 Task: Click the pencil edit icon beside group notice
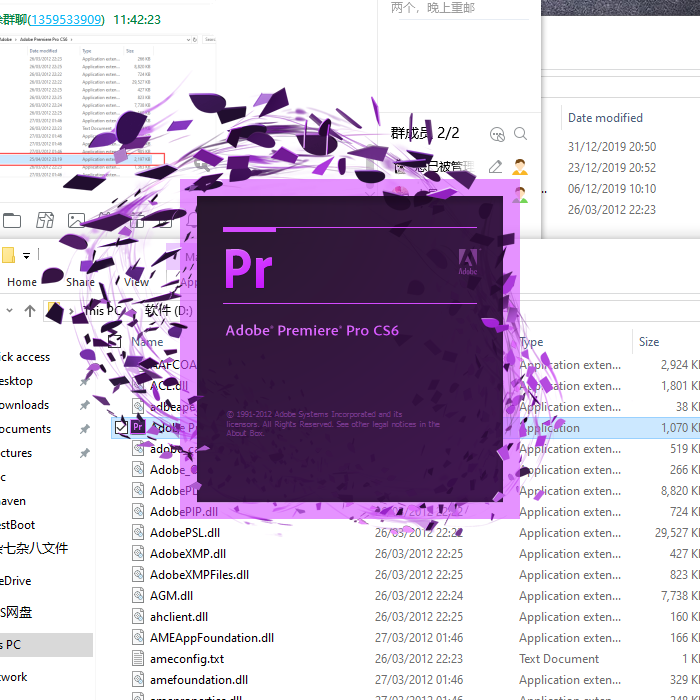point(495,167)
